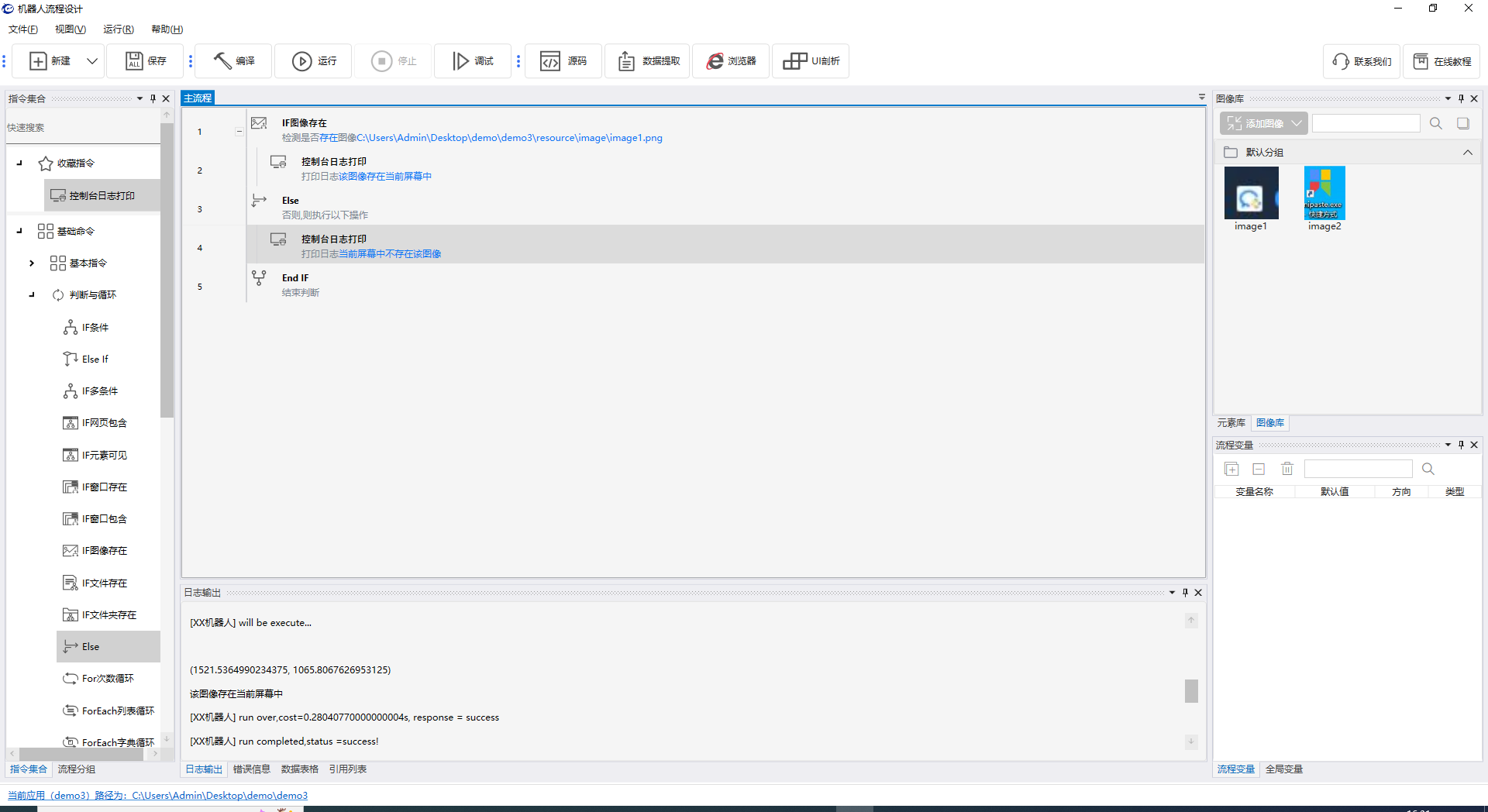Pin the 日志输出 log panel
1488x812 pixels.
[1185, 593]
